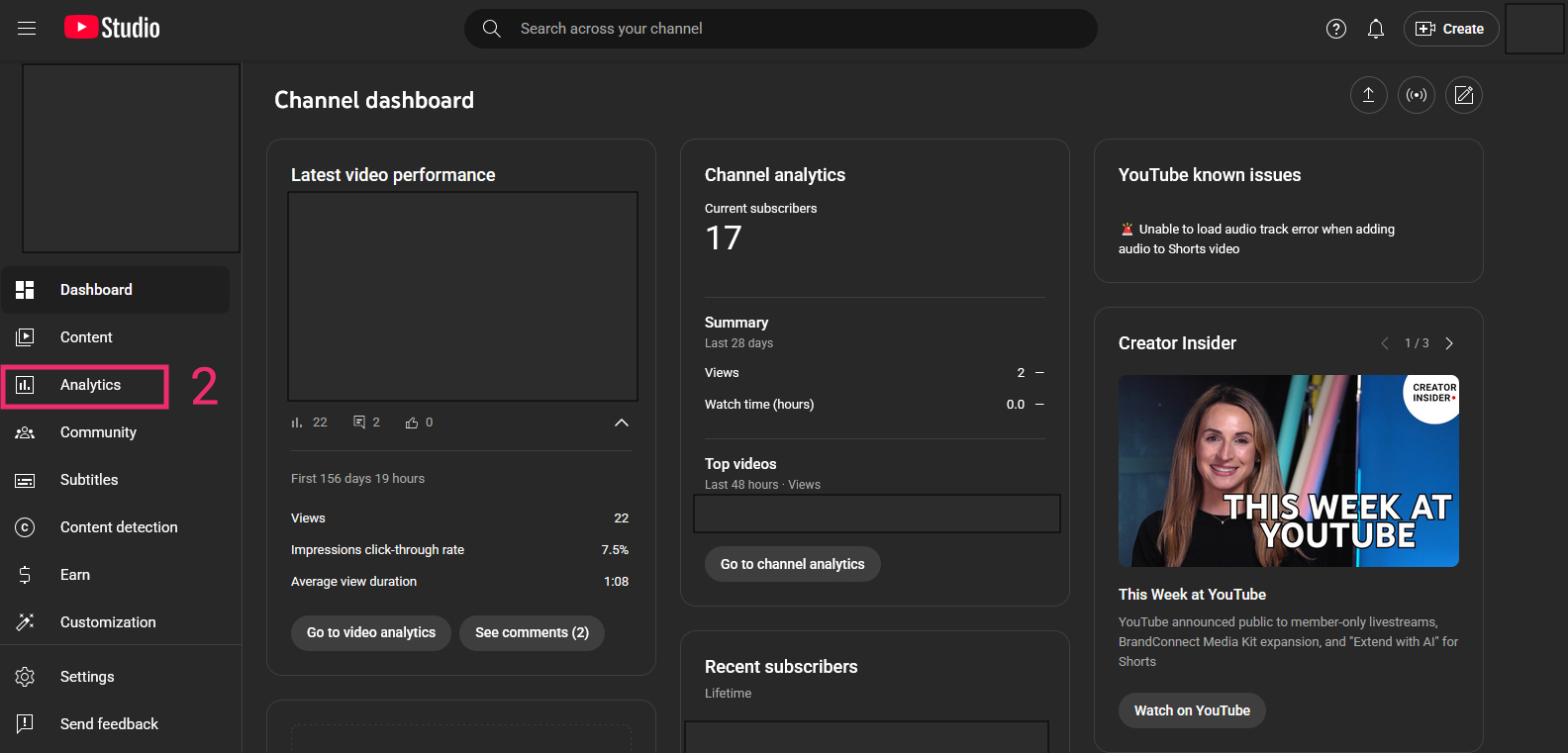The image size is (1568, 753).
Task: Click the YouTube Studio logo
Action: tap(112, 28)
